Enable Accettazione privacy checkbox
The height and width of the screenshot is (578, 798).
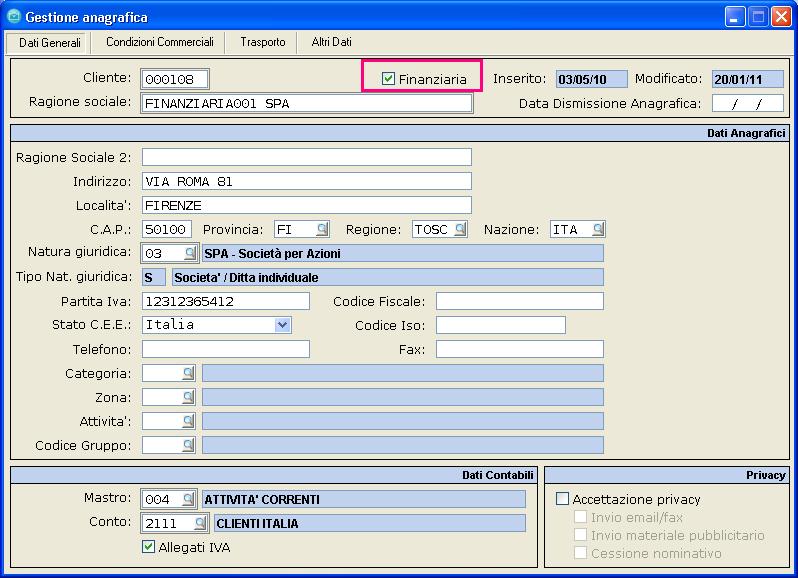[x=562, y=499]
